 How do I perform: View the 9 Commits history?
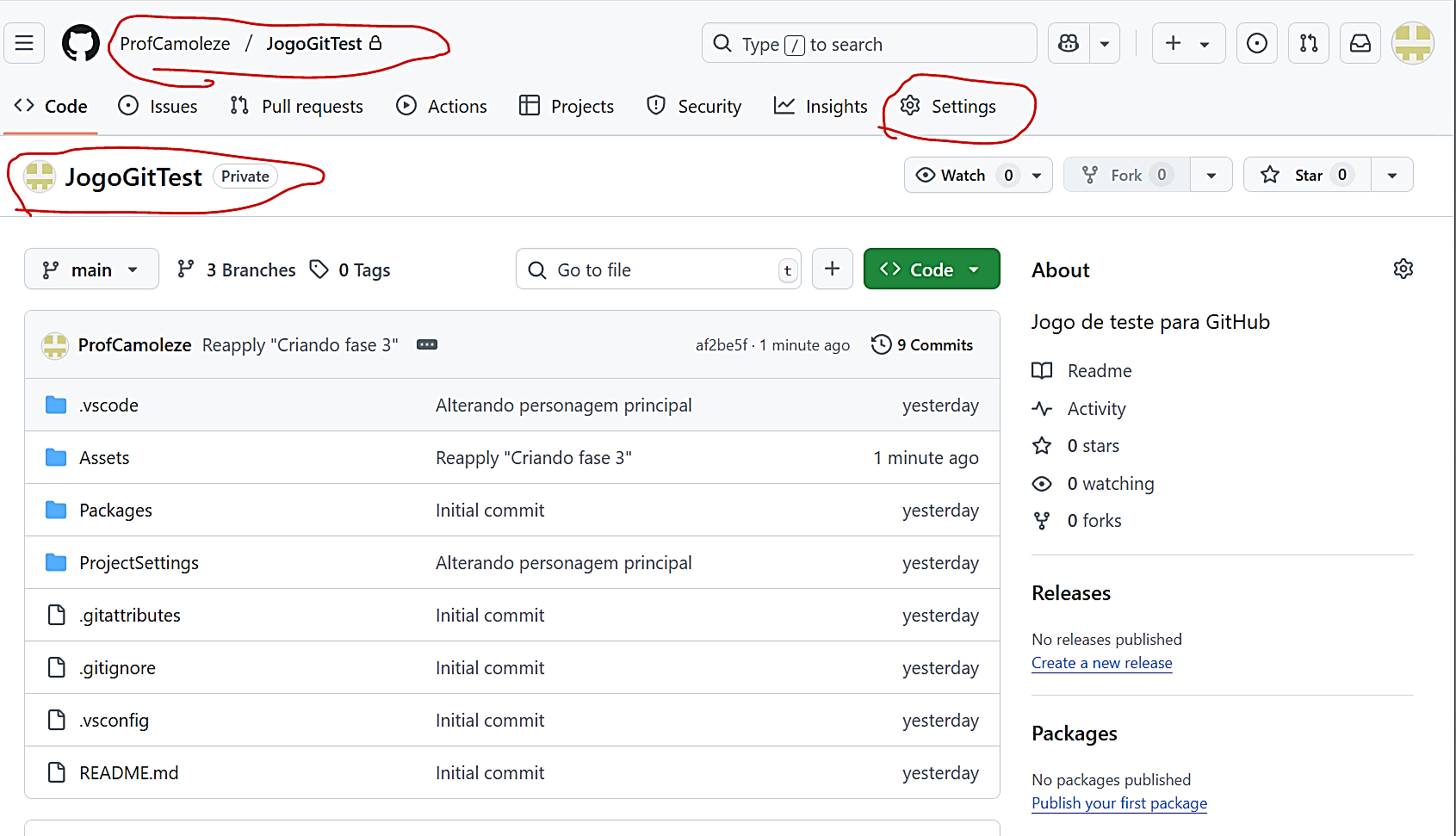pos(922,344)
